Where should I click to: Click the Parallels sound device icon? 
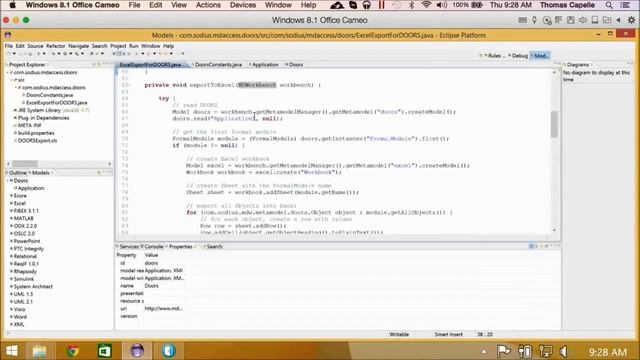coord(582,20)
